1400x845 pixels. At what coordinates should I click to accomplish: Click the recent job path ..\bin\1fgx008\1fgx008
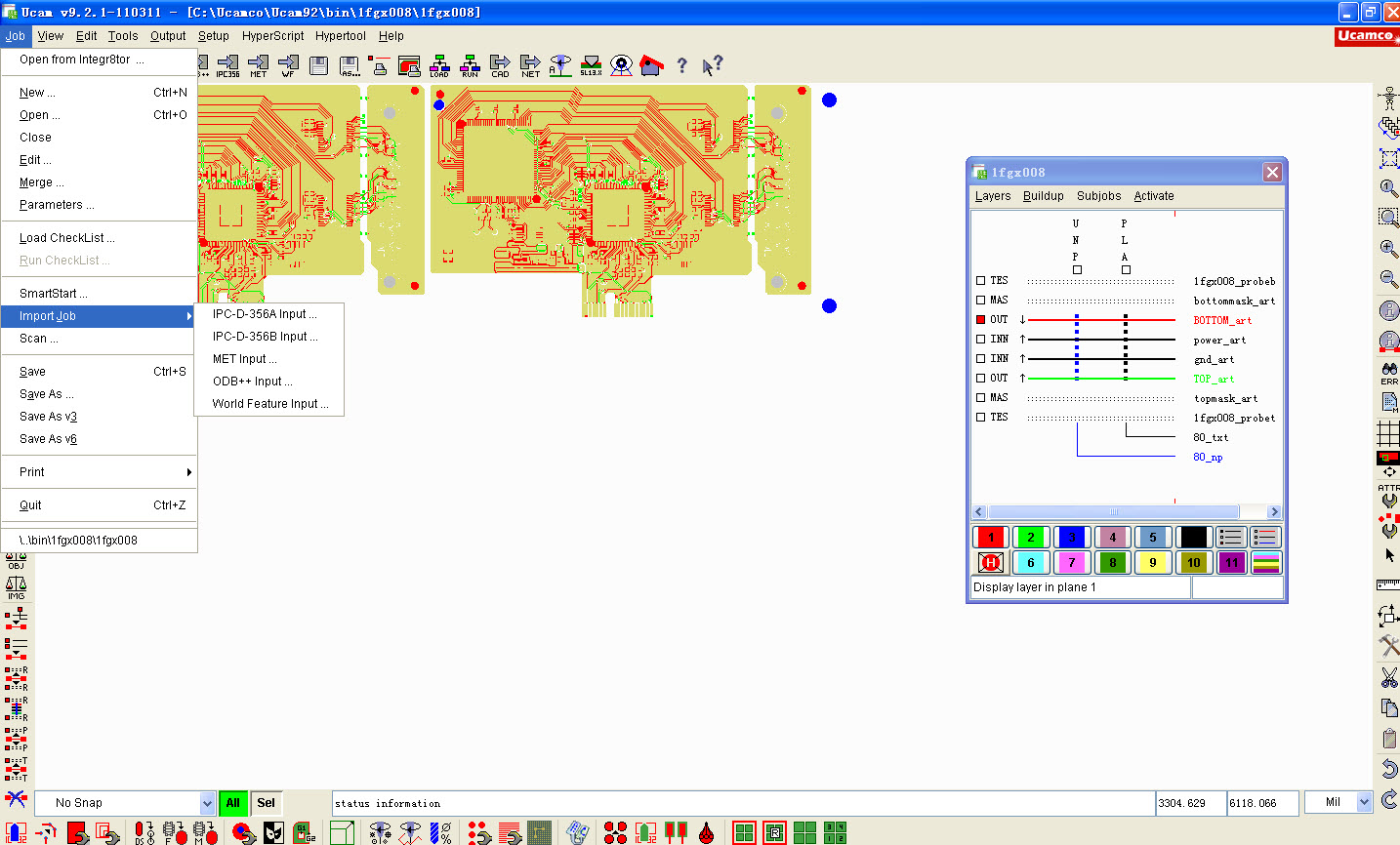[100, 540]
